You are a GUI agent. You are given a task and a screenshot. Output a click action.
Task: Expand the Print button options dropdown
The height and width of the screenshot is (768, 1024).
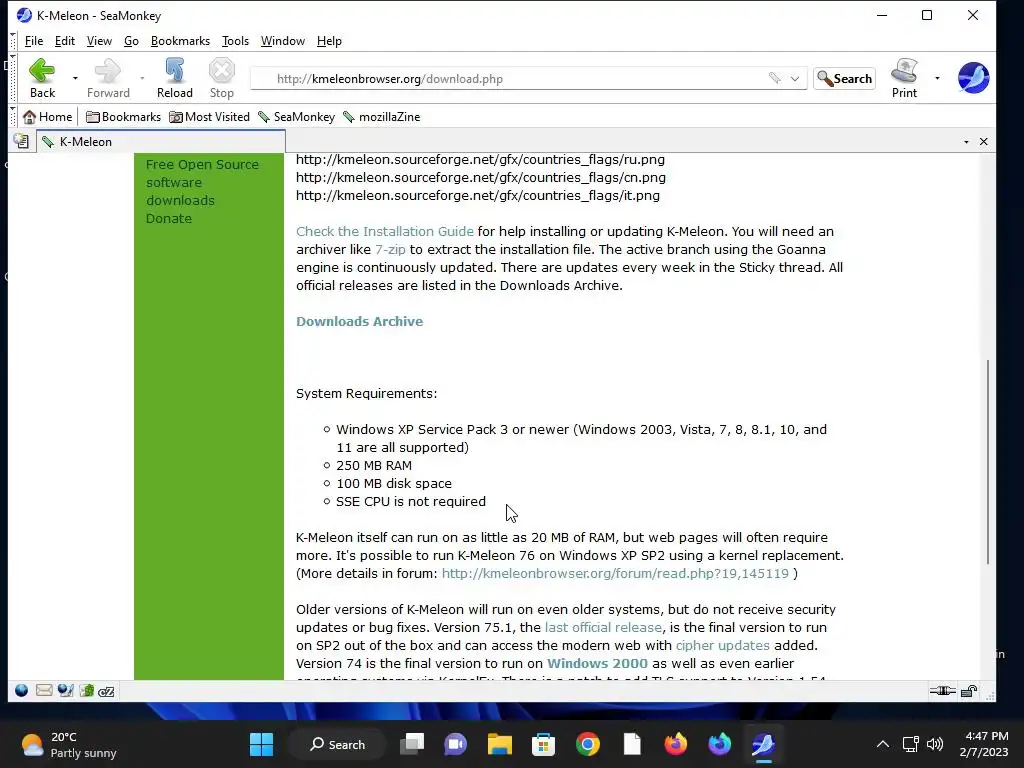pos(937,78)
